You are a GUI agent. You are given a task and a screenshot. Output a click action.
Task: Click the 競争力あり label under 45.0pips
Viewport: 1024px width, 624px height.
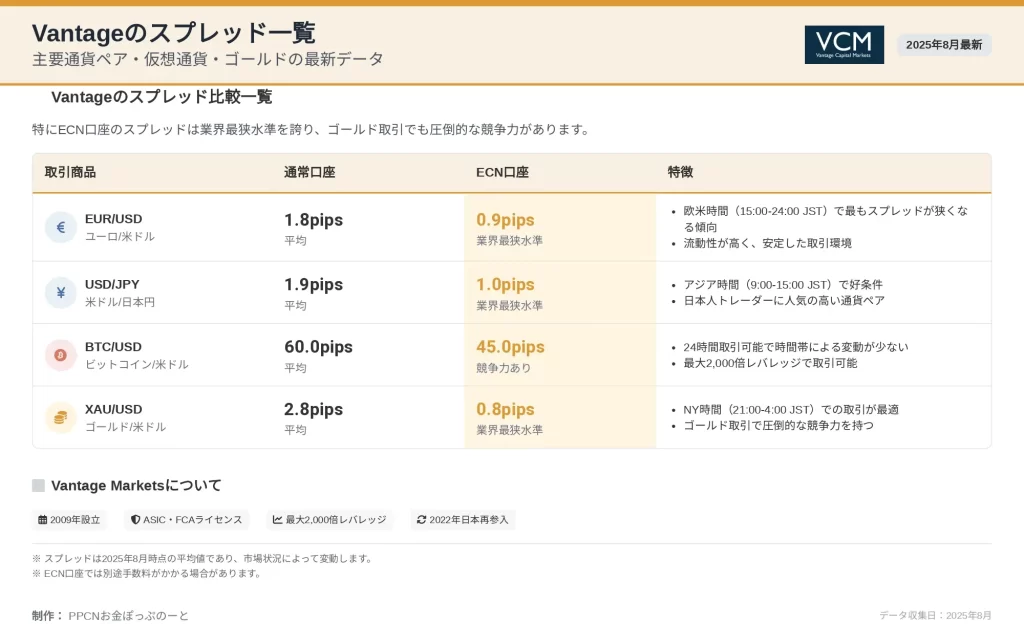point(504,368)
